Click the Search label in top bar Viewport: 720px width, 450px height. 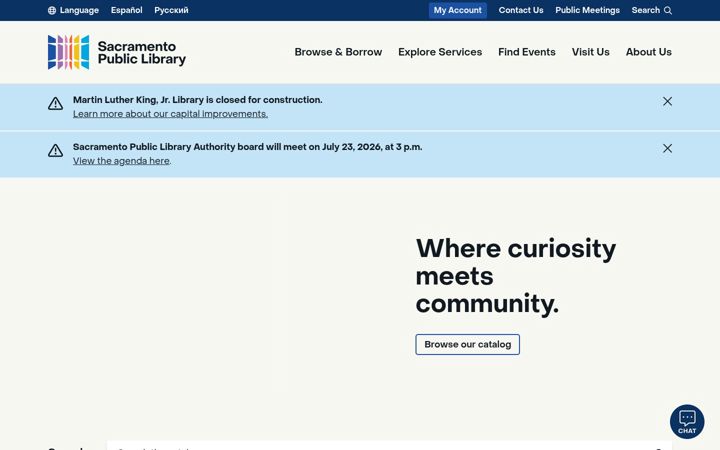(645, 10)
